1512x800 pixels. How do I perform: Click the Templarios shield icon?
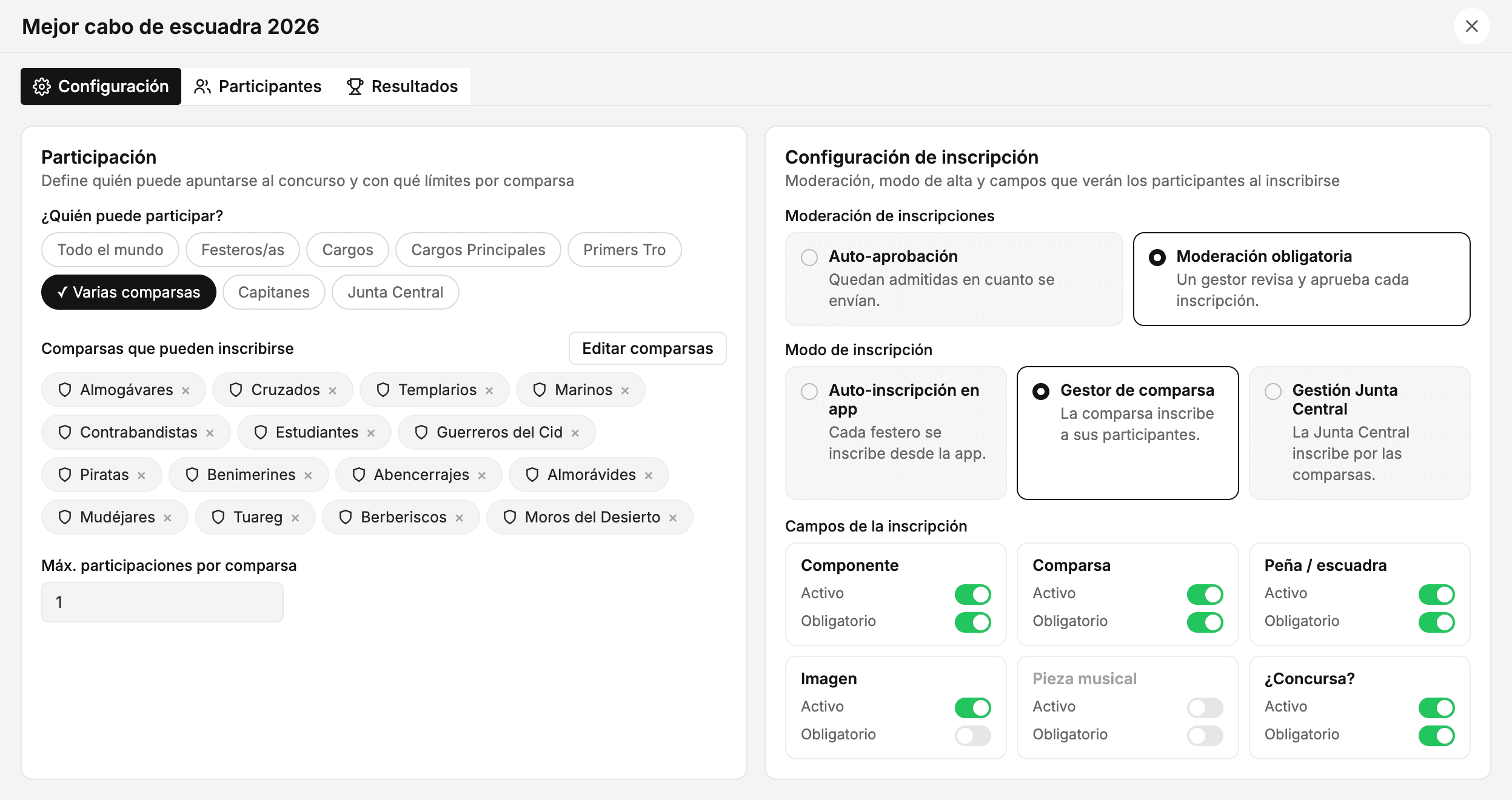[x=383, y=390]
